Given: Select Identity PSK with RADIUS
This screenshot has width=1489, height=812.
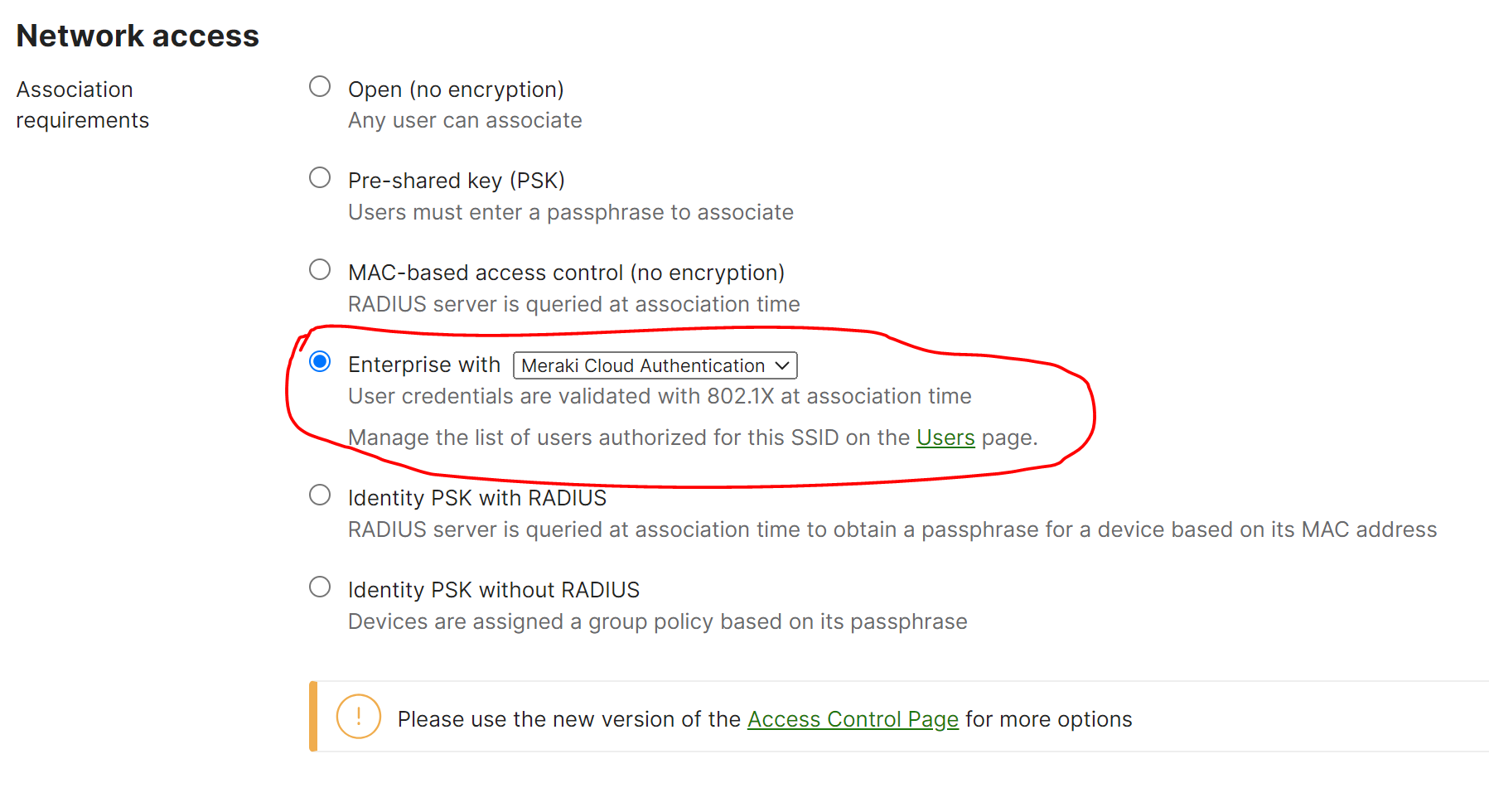Looking at the screenshot, I should [x=320, y=494].
